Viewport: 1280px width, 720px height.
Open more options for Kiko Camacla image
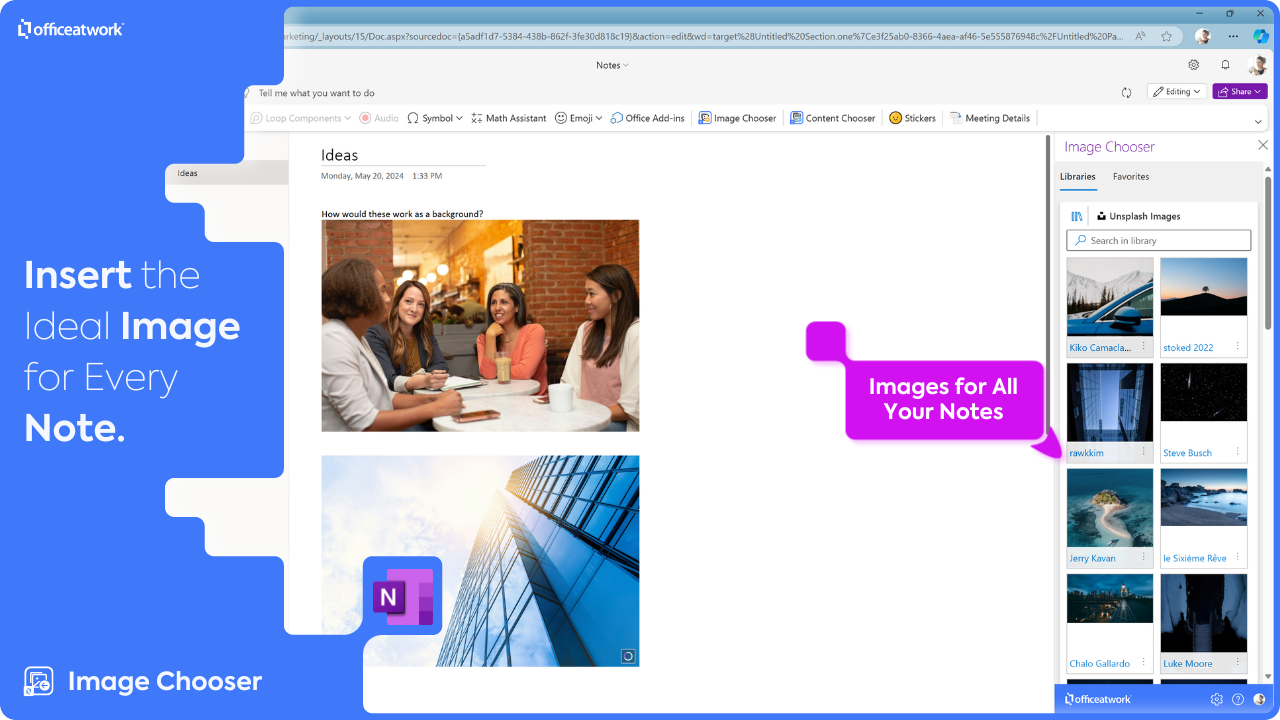tap(1144, 346)
